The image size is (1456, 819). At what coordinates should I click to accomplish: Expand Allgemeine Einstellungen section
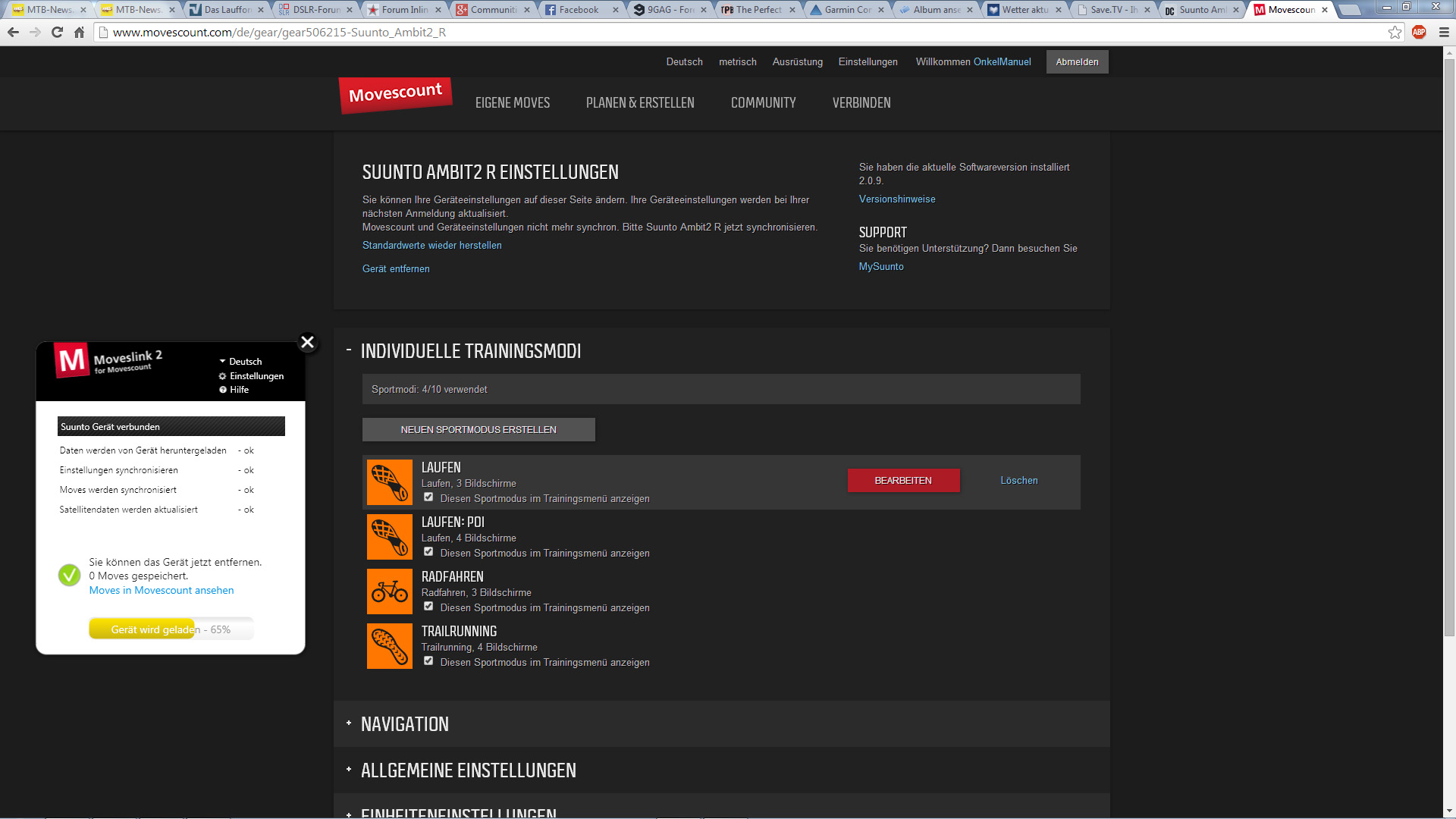click(x=468, y=770)
